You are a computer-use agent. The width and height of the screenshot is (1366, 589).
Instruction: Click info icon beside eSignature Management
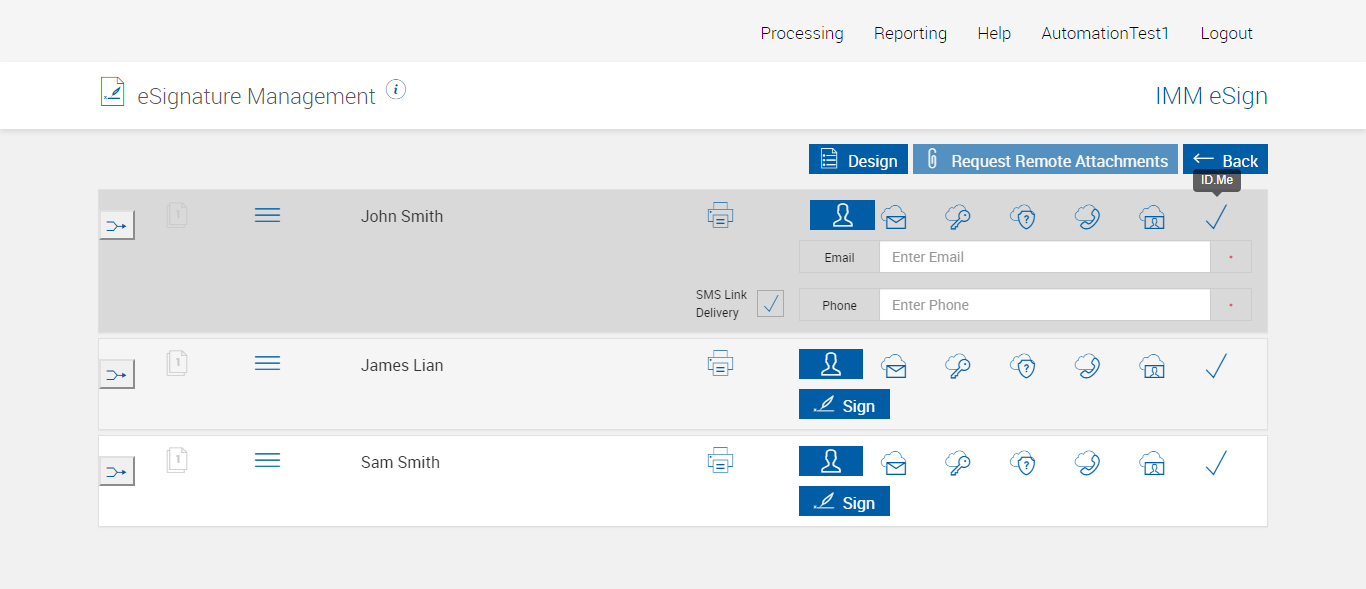(x=396, y=90)
